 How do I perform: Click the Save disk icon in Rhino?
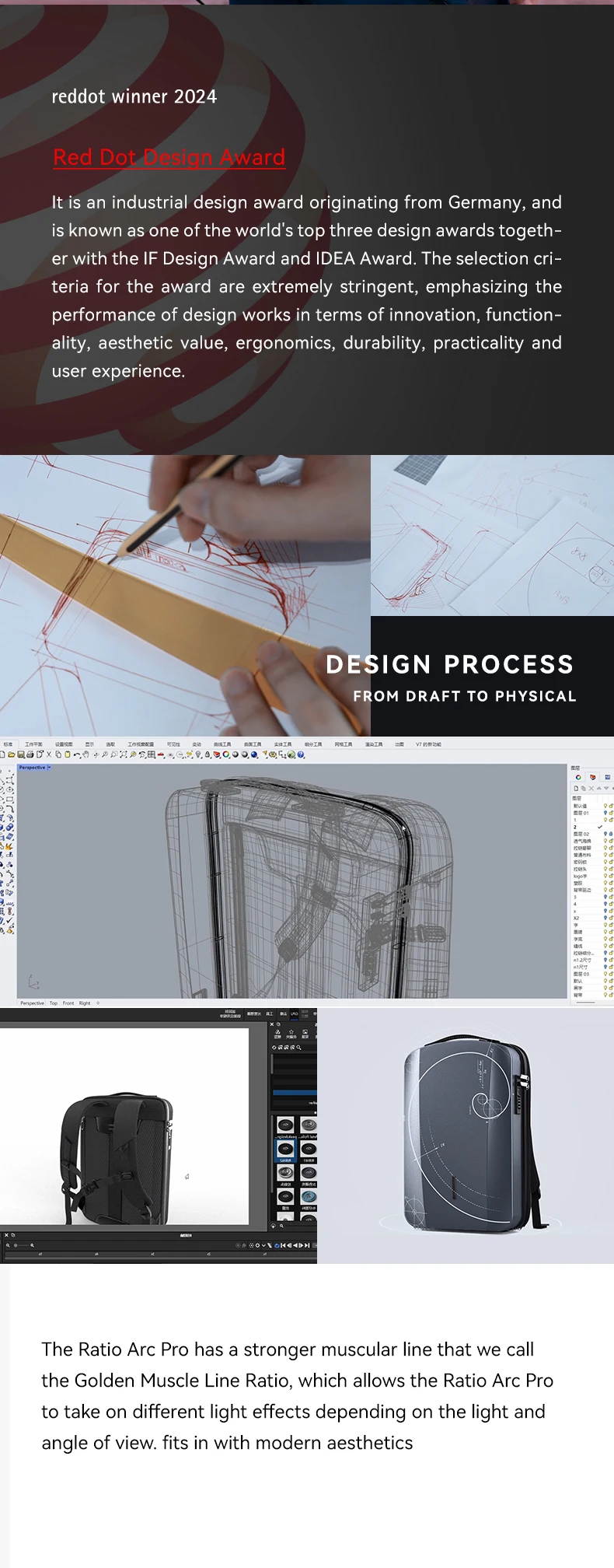(x=20, y=754)
